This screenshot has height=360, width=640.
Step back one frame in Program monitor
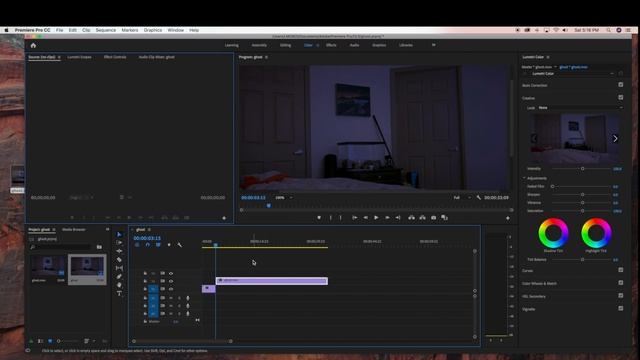click(x=366, y=218)
